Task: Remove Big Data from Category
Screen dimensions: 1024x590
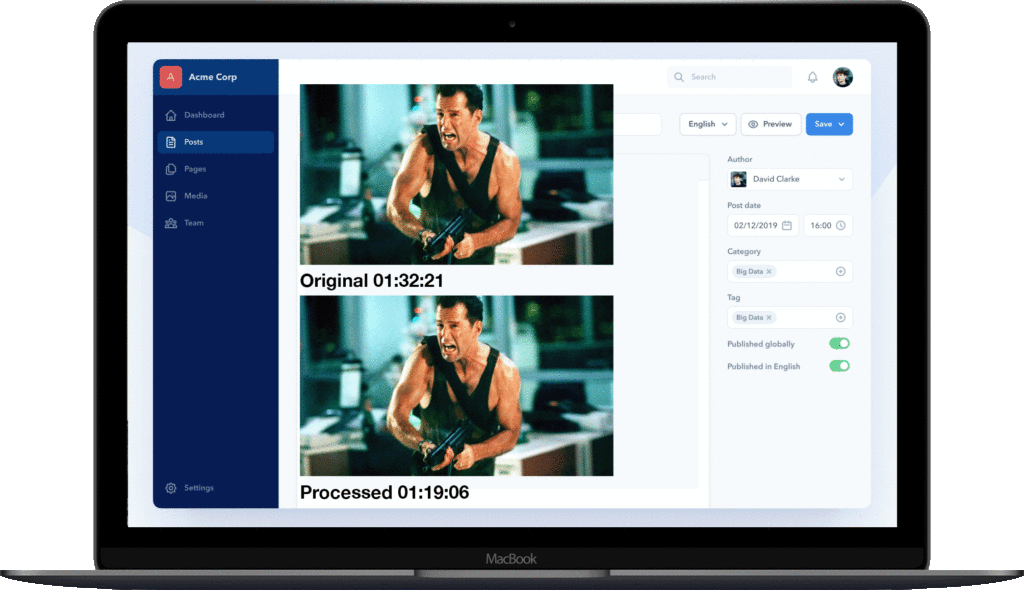Action: coord(769,272)
